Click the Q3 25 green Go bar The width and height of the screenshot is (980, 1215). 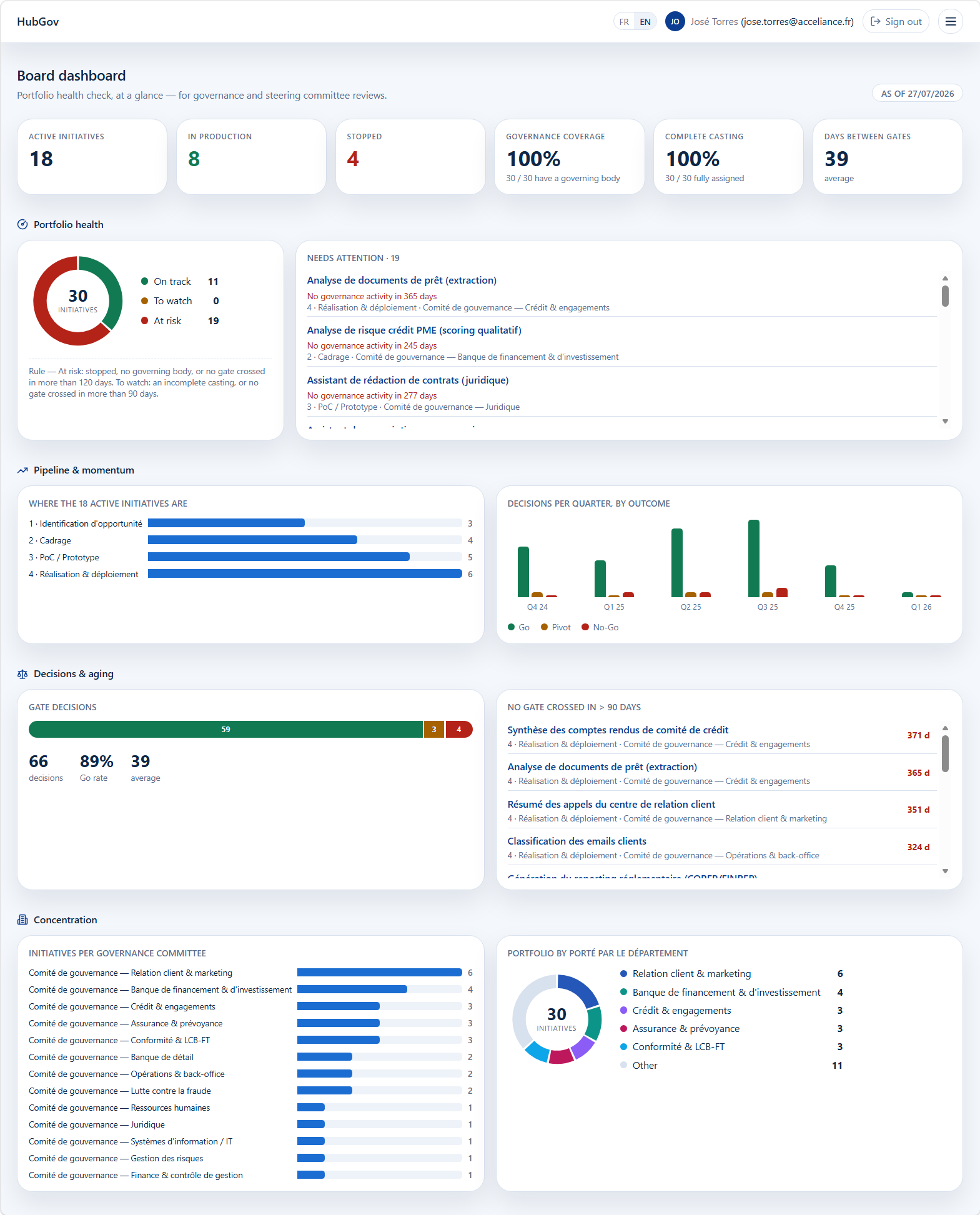click(754, 558)
